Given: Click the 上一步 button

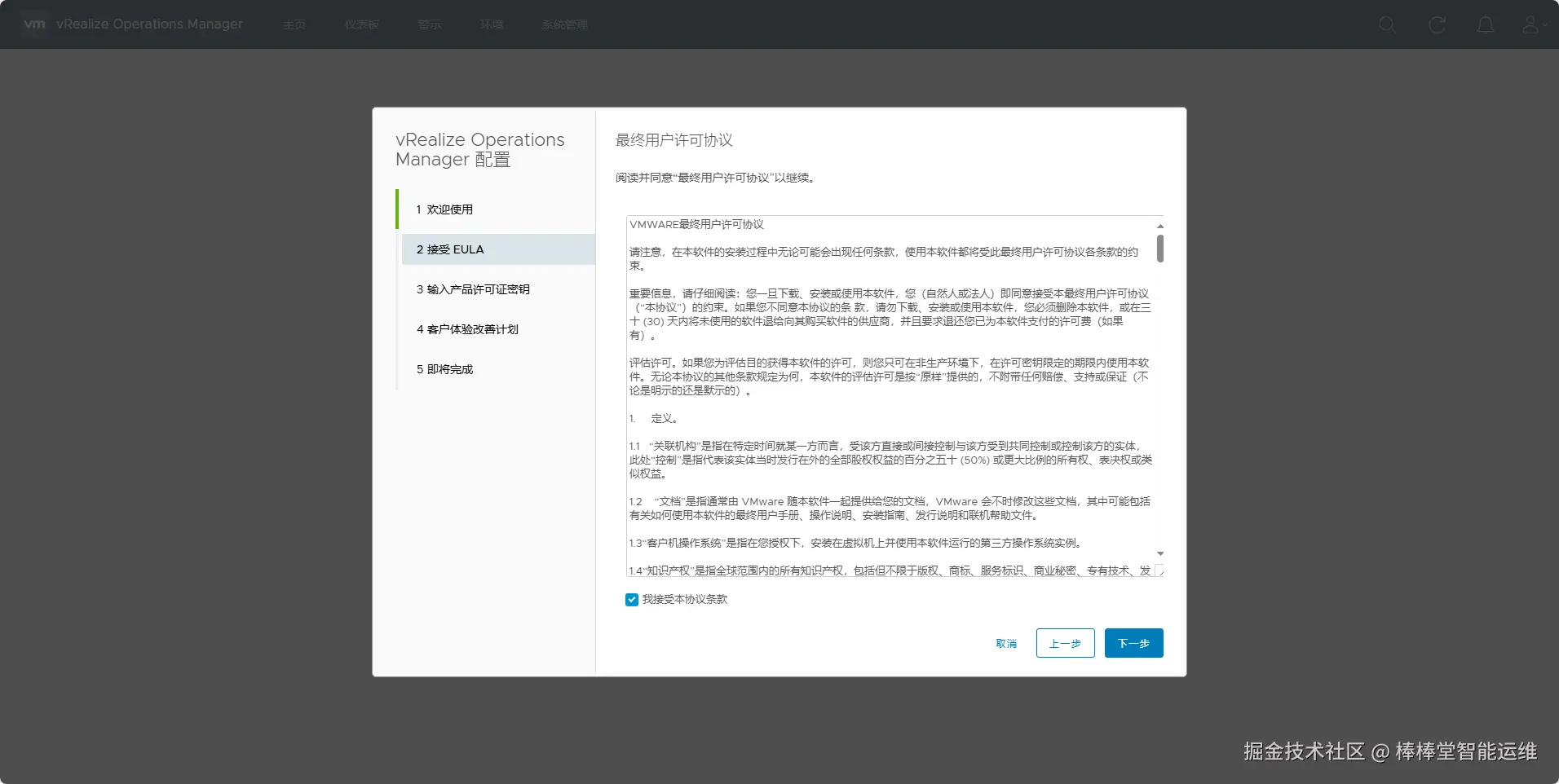Looking at the screenshot, I should coord(1065,643).
